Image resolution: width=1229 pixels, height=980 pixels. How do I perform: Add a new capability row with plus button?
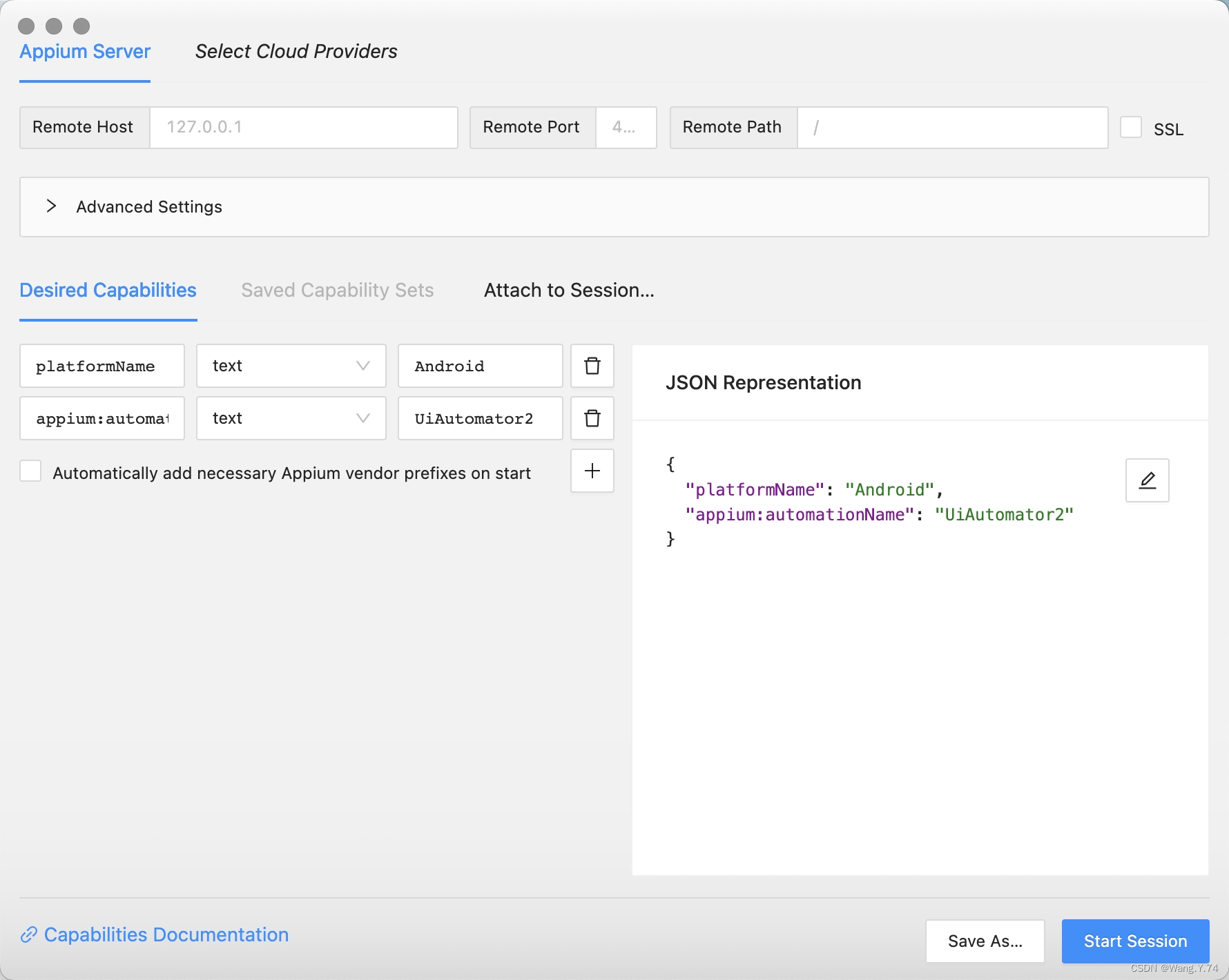click(x=592, y=471)
